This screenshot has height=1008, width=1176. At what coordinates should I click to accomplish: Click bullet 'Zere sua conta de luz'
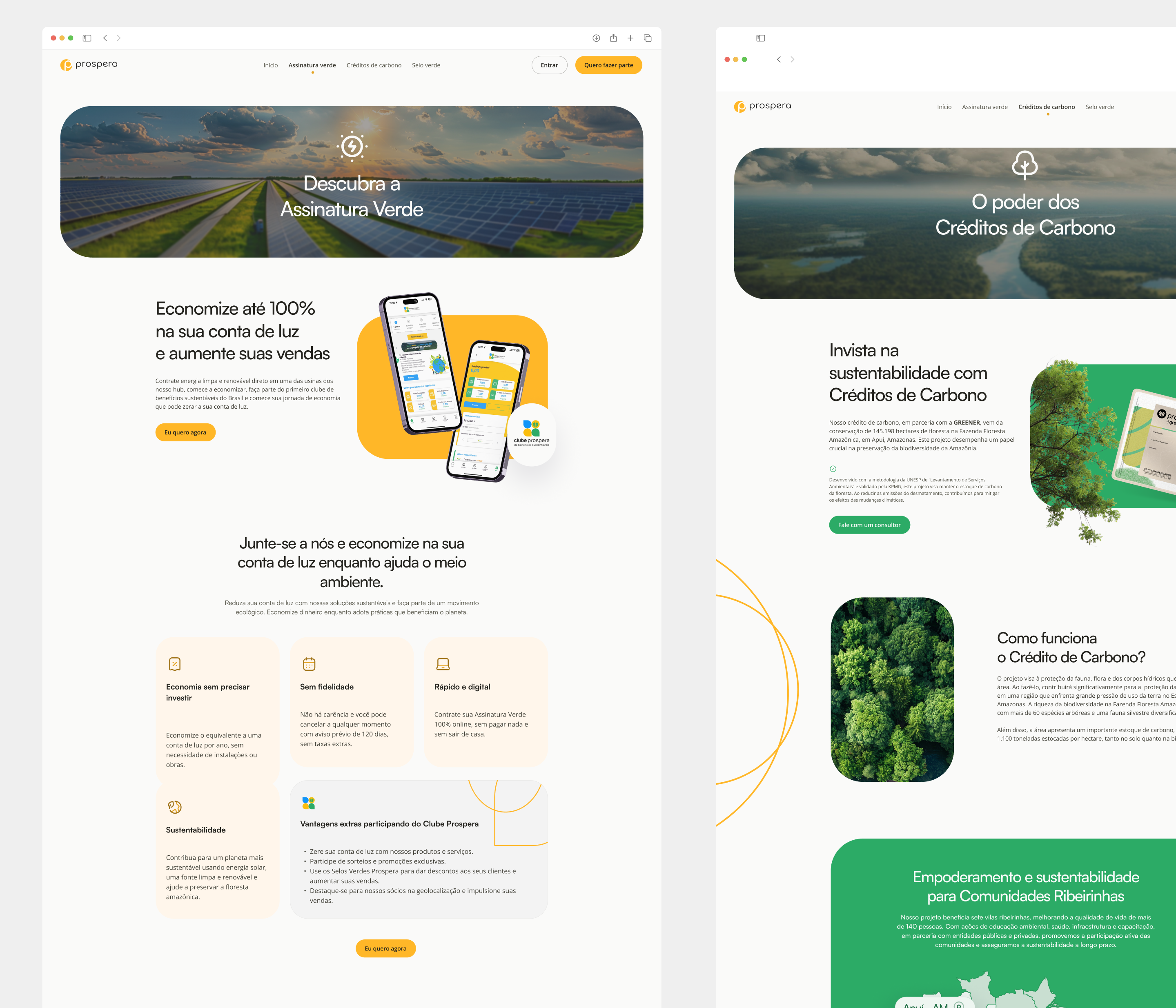392,851
